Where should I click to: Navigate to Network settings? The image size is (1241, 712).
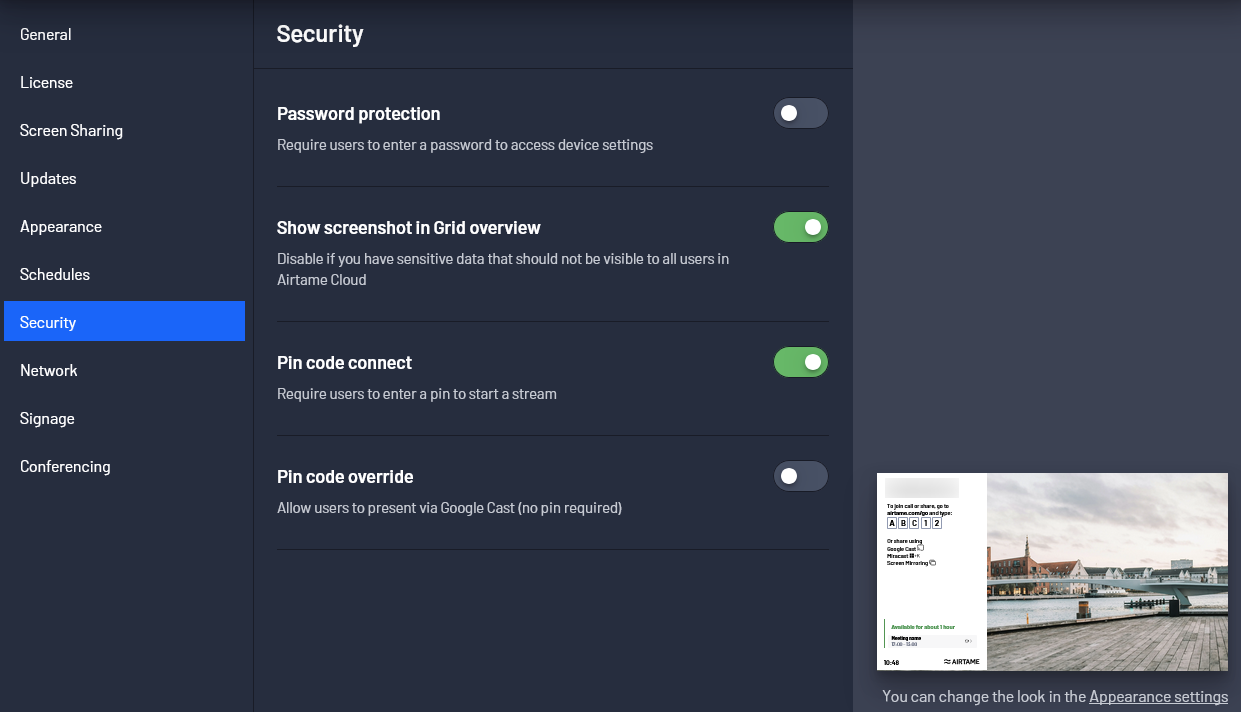(49, 370)
